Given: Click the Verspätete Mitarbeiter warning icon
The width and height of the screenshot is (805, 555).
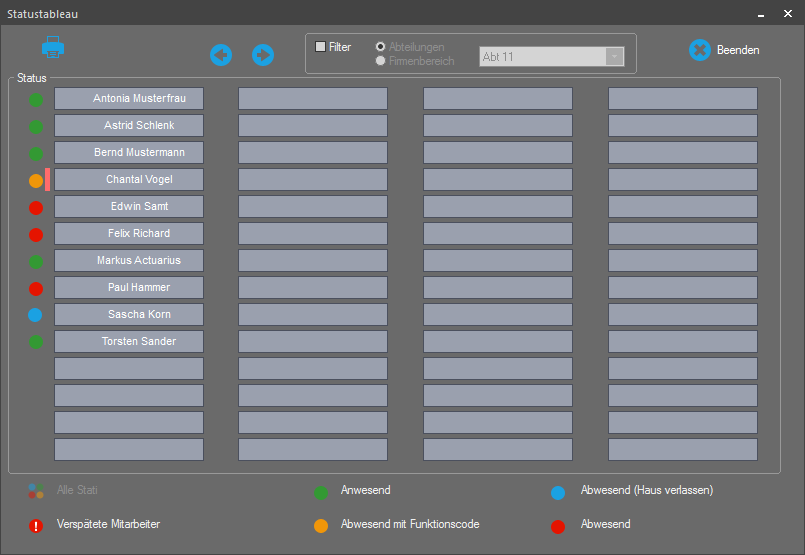Looking at the screenshot, I should click(36, 525).
